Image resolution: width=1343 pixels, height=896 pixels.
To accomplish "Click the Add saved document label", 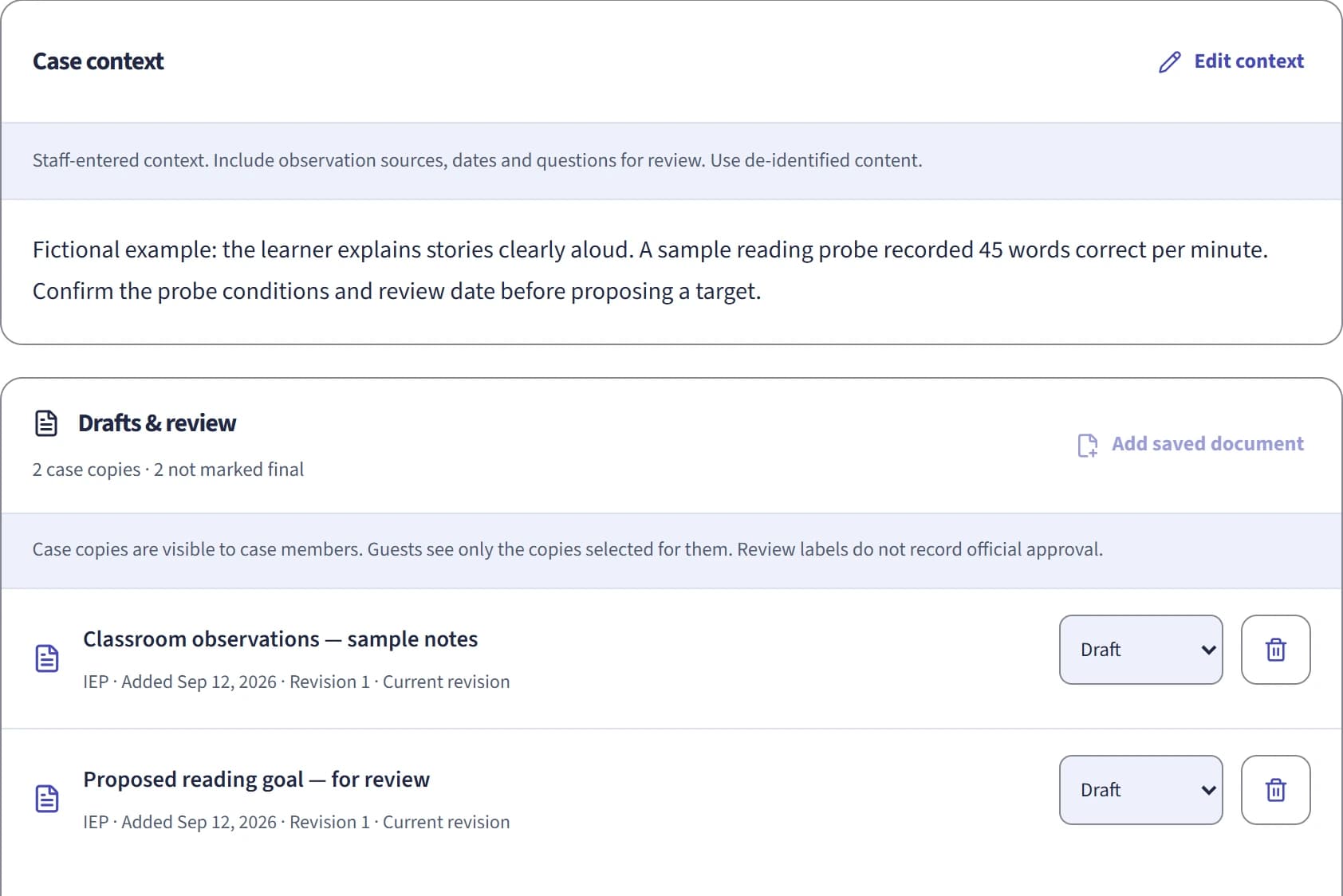I will (1207, 444).
